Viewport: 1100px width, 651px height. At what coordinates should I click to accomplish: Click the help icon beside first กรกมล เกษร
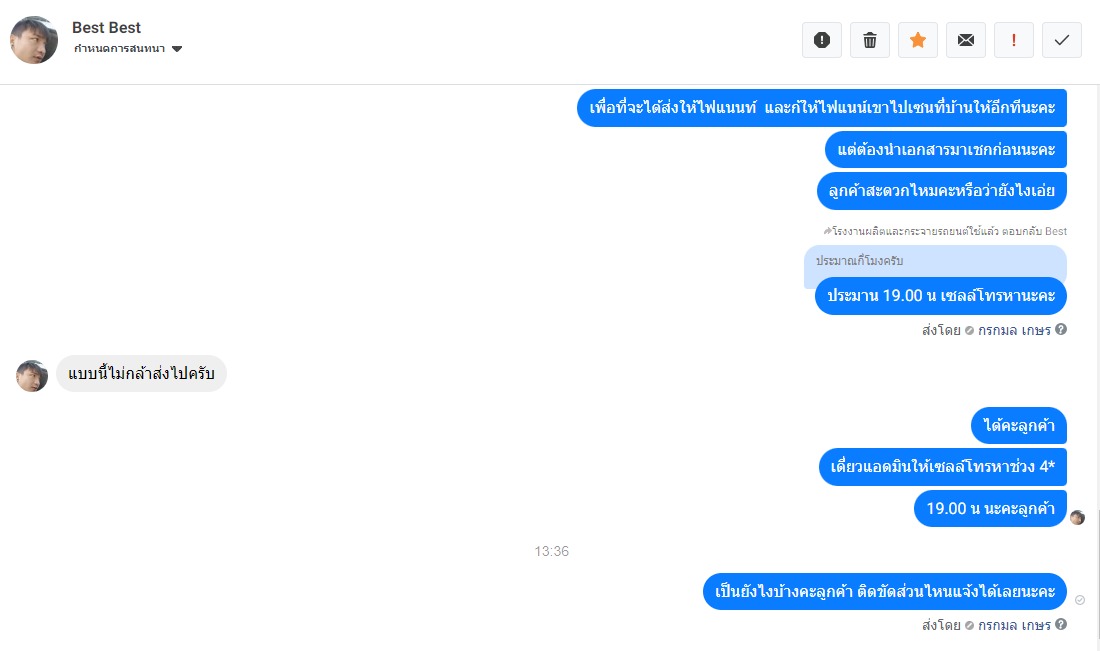(1061, 329)
